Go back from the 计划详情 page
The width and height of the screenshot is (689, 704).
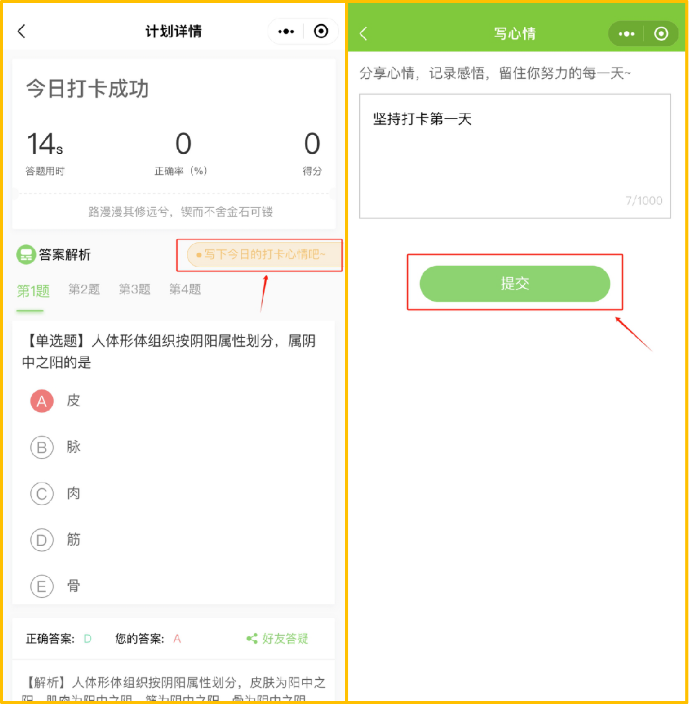(x=22, y=31)
